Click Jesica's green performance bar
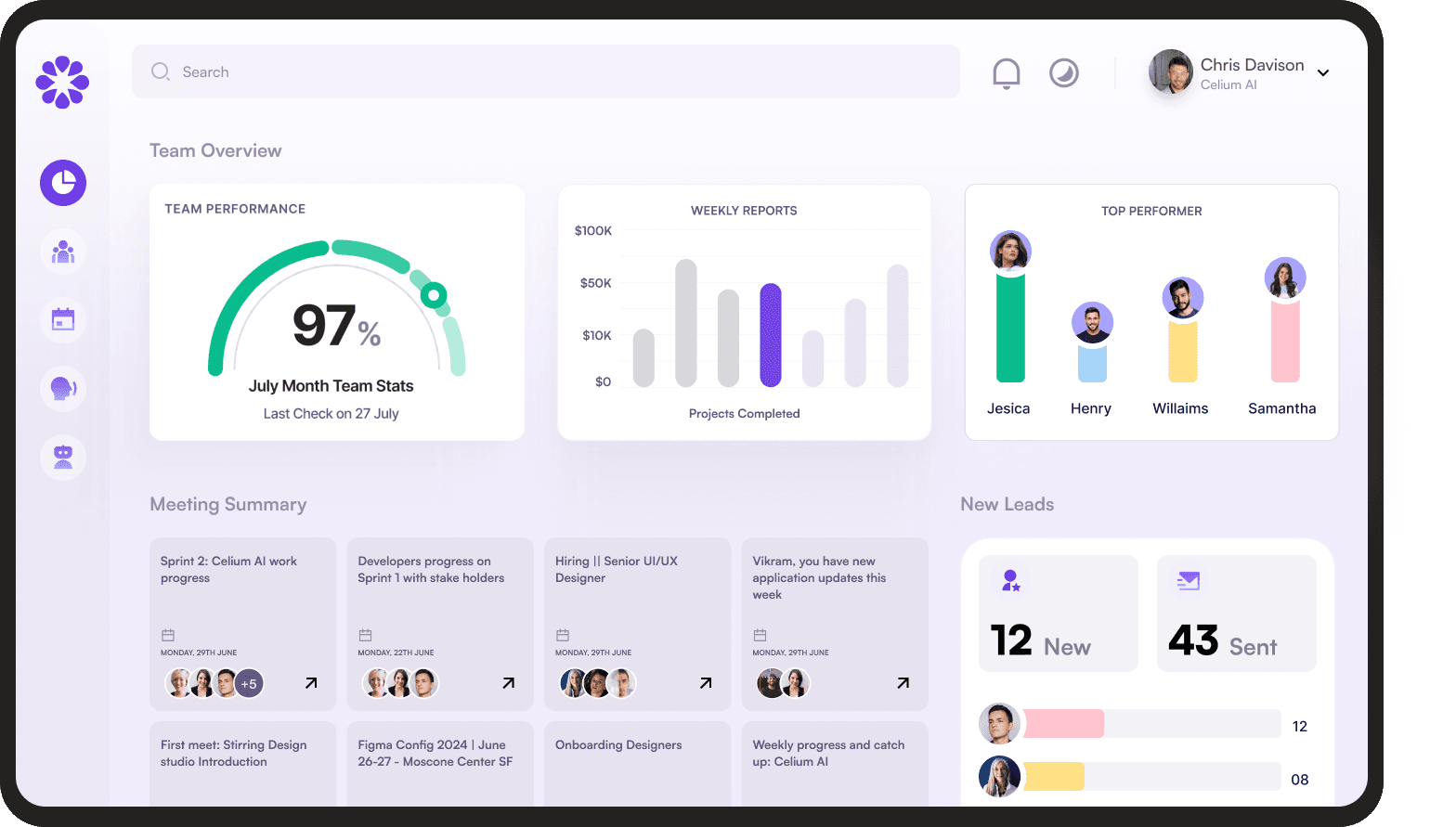The height and width of the screenshot is (827, 1456). (x=1010, y=327)
